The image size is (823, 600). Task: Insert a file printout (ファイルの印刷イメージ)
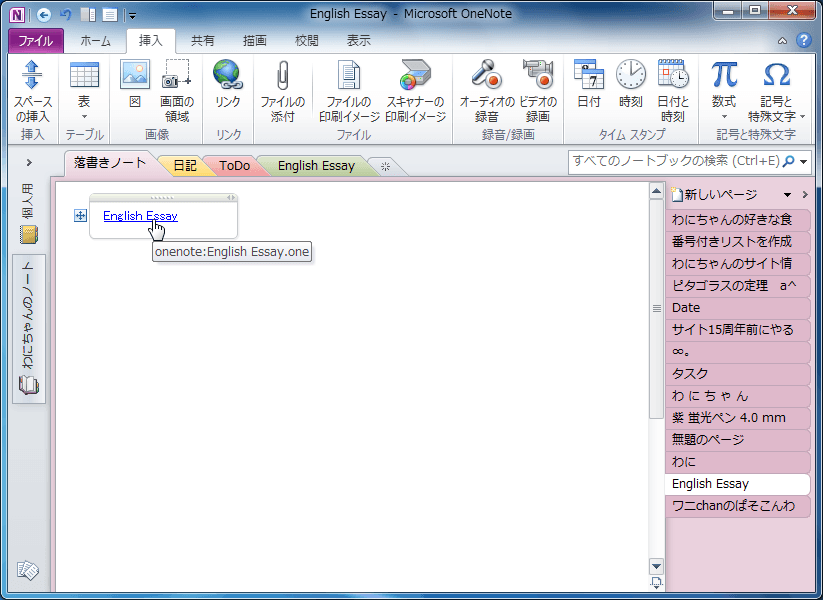(349, 91)
